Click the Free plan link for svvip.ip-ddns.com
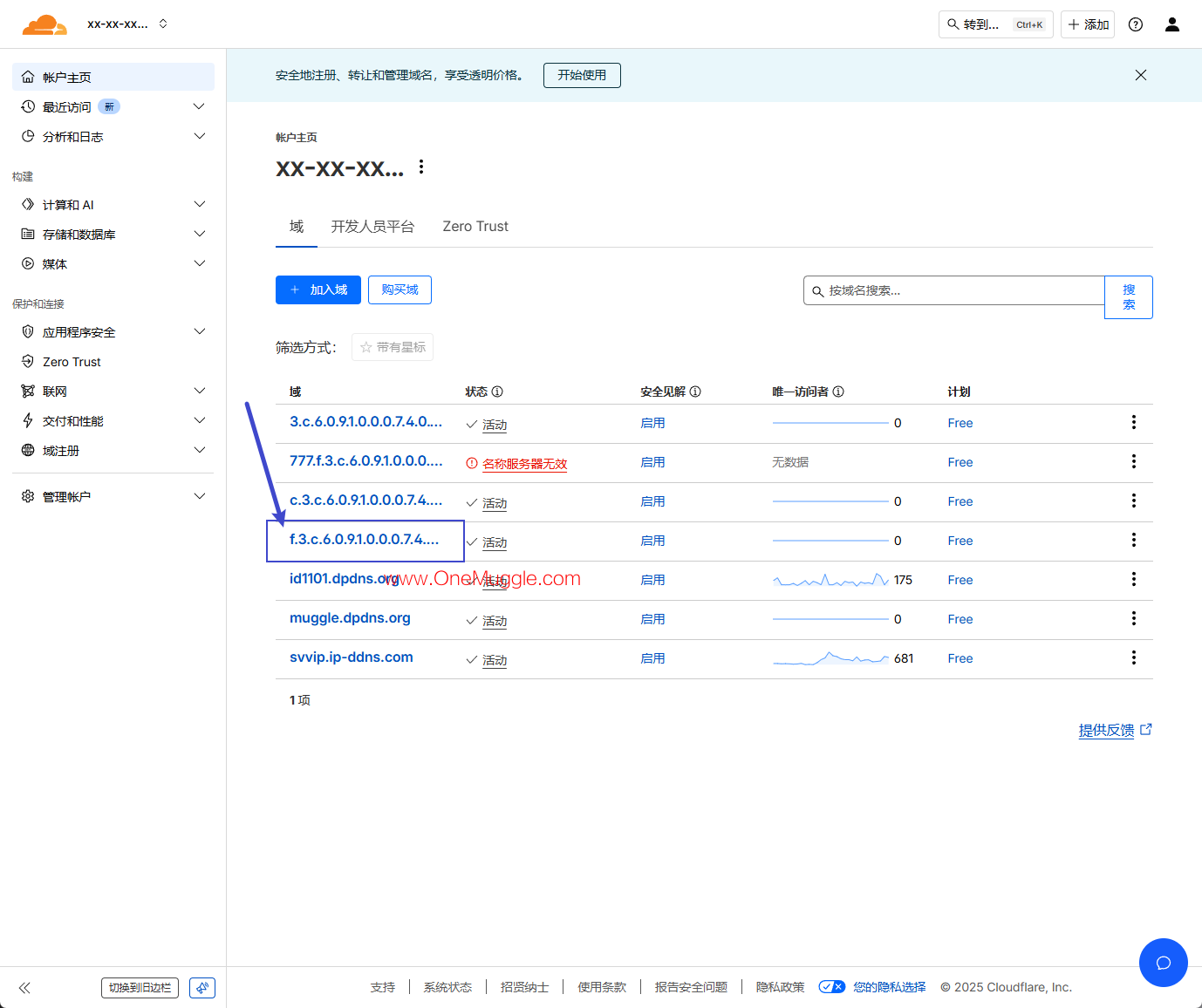Viewport: 1202px width, 1008px height. point(960,658)
